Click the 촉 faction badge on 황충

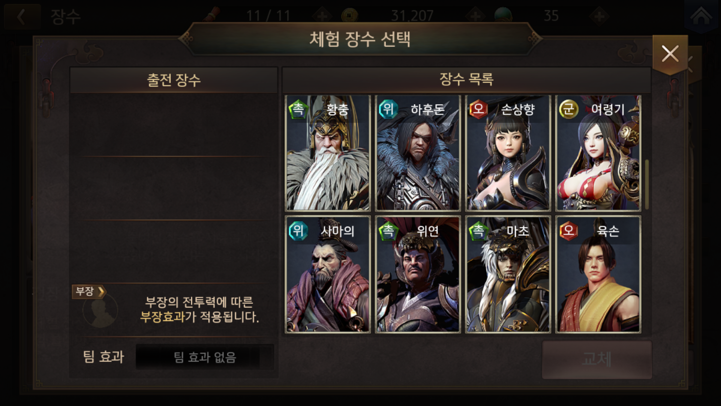[298, 109]
